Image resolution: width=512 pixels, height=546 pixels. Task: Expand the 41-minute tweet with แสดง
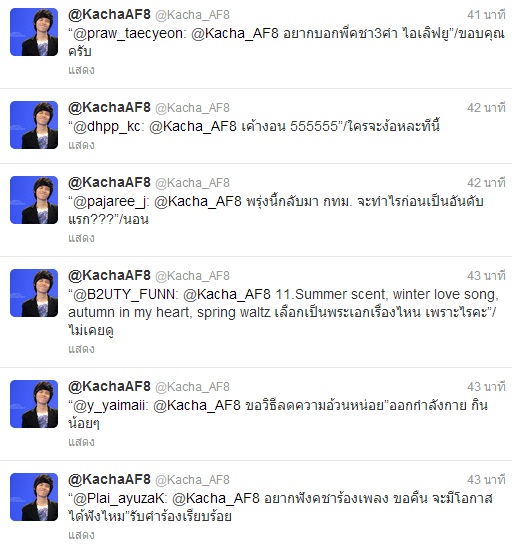(81, 70)
